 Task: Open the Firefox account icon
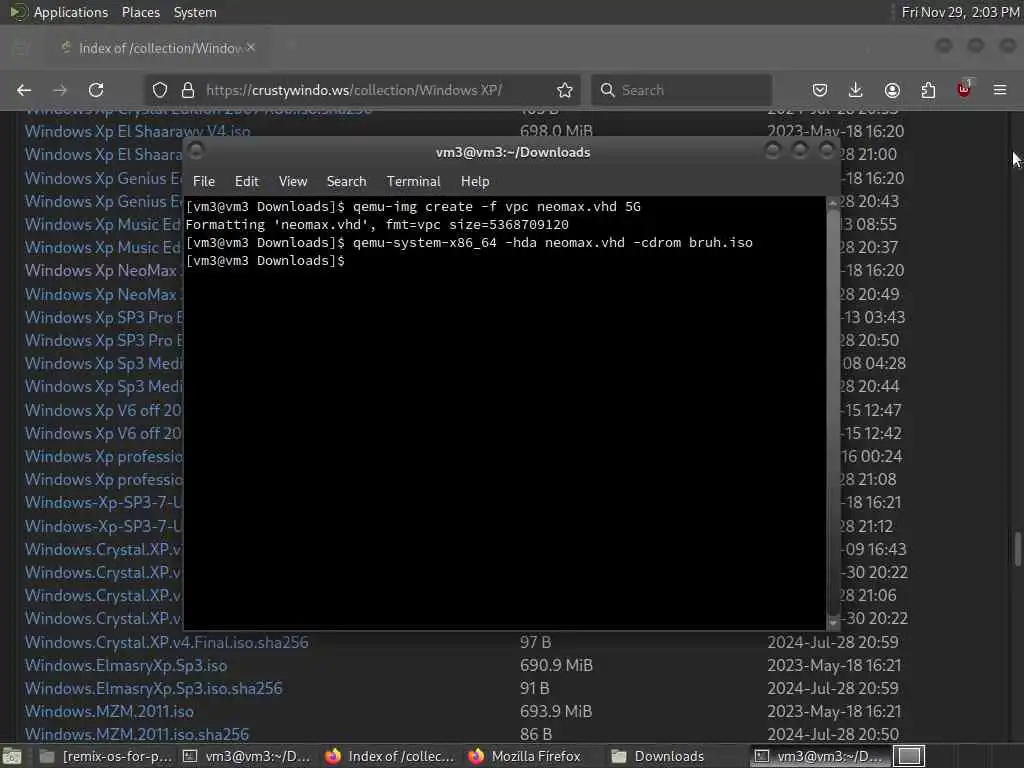coord(892,90)
